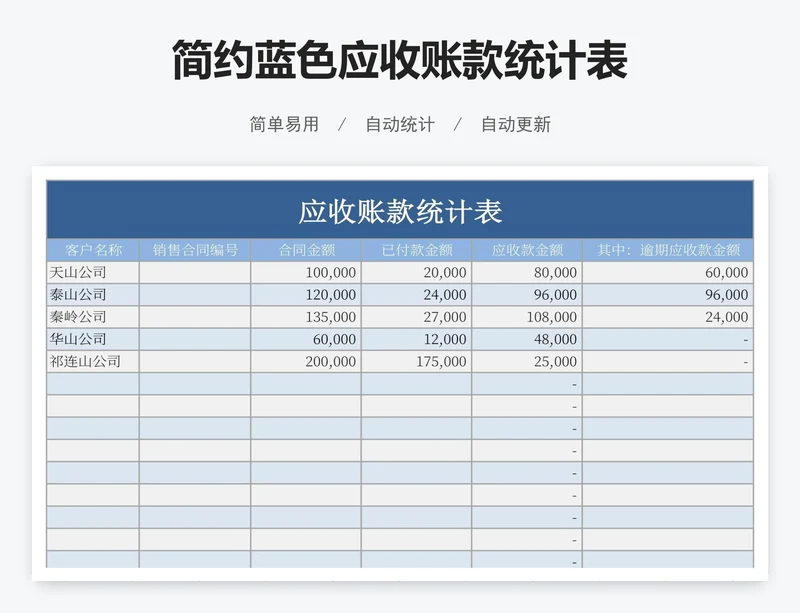800x613 pixels.
Task: Select 秦岭公司's 24,000 overdue amount cell
Action: pyautogui.click(x=668, y=317)
